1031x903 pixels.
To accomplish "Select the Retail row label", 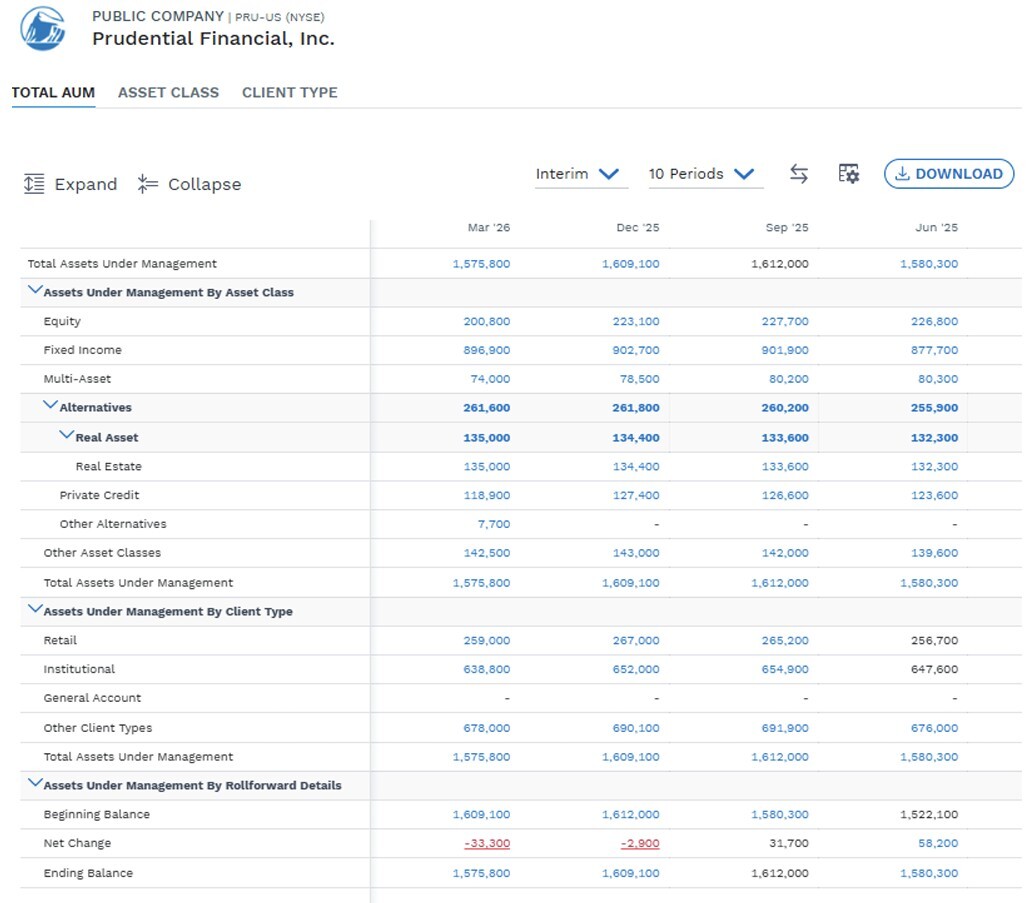I will click(60, 641).
